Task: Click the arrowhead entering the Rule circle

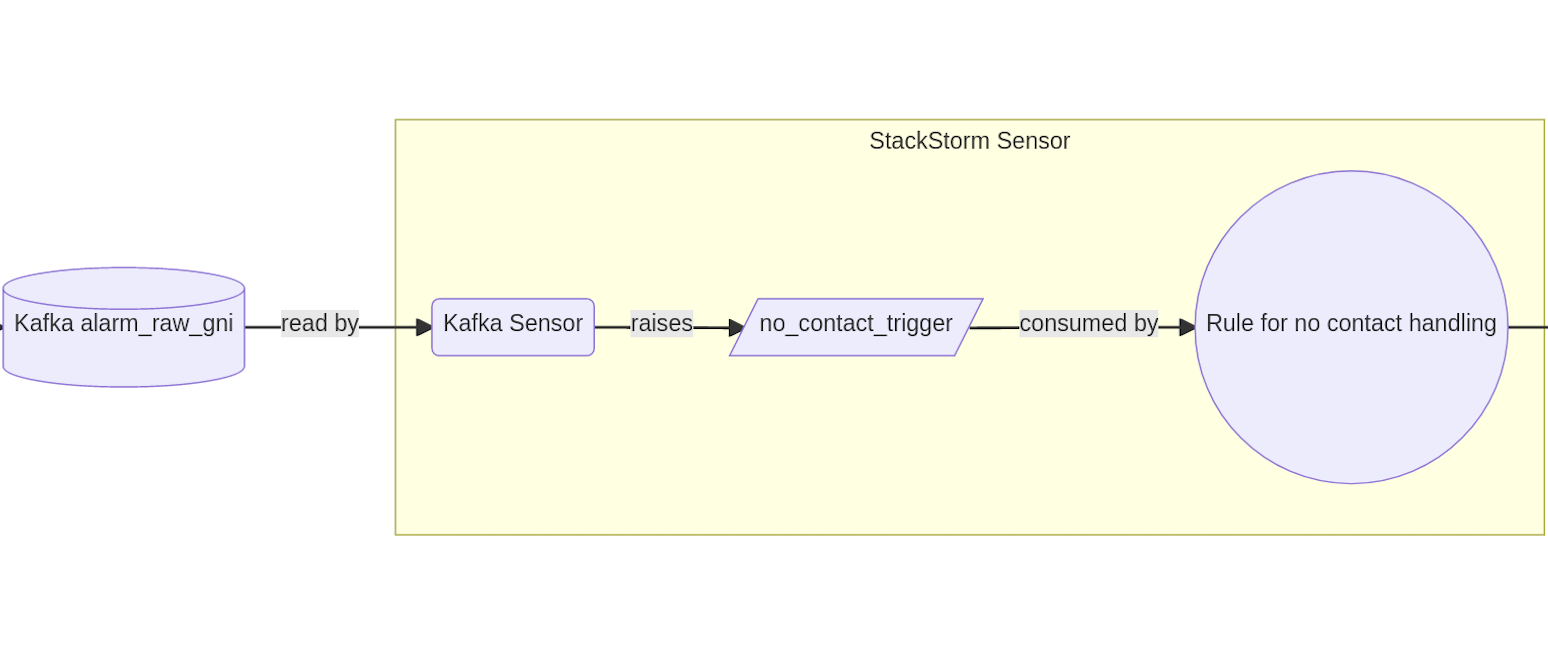Action: click(1188, 327)
